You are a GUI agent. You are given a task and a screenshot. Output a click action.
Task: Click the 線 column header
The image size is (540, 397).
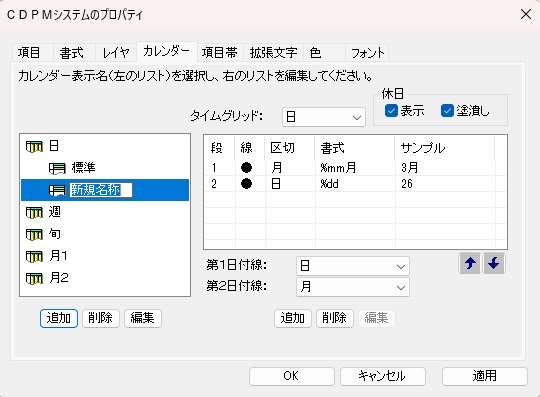(250, 148)
